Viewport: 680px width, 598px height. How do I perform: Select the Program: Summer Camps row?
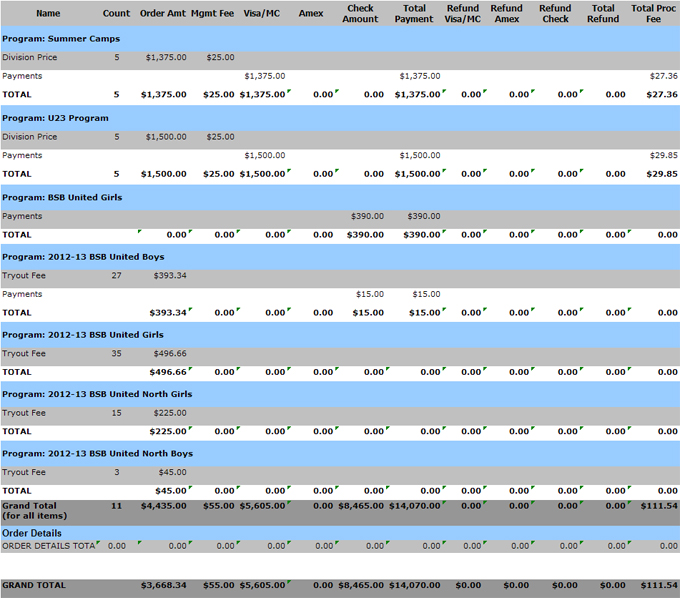tap(340, 39)
